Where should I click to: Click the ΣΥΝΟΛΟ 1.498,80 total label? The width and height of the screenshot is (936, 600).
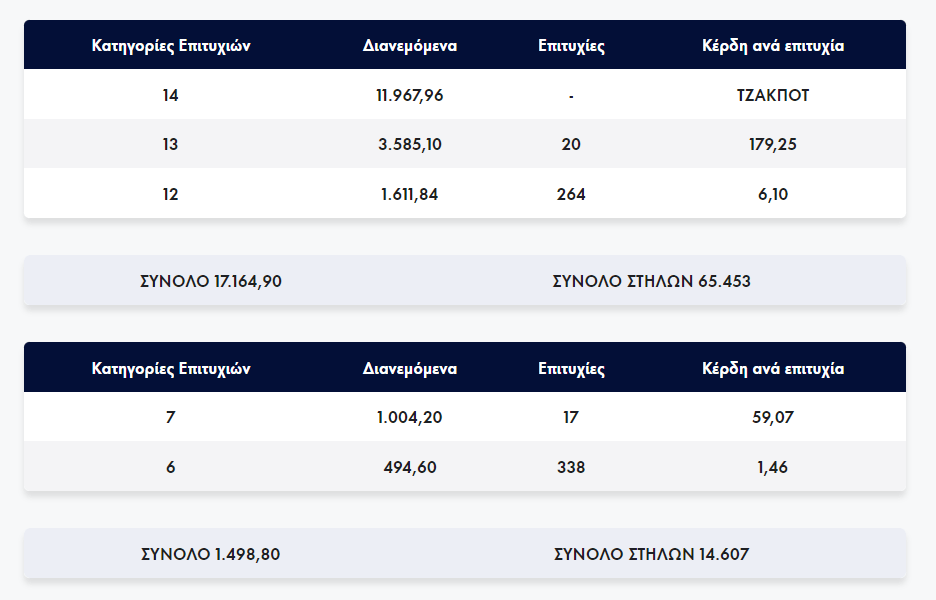point(210,554)
